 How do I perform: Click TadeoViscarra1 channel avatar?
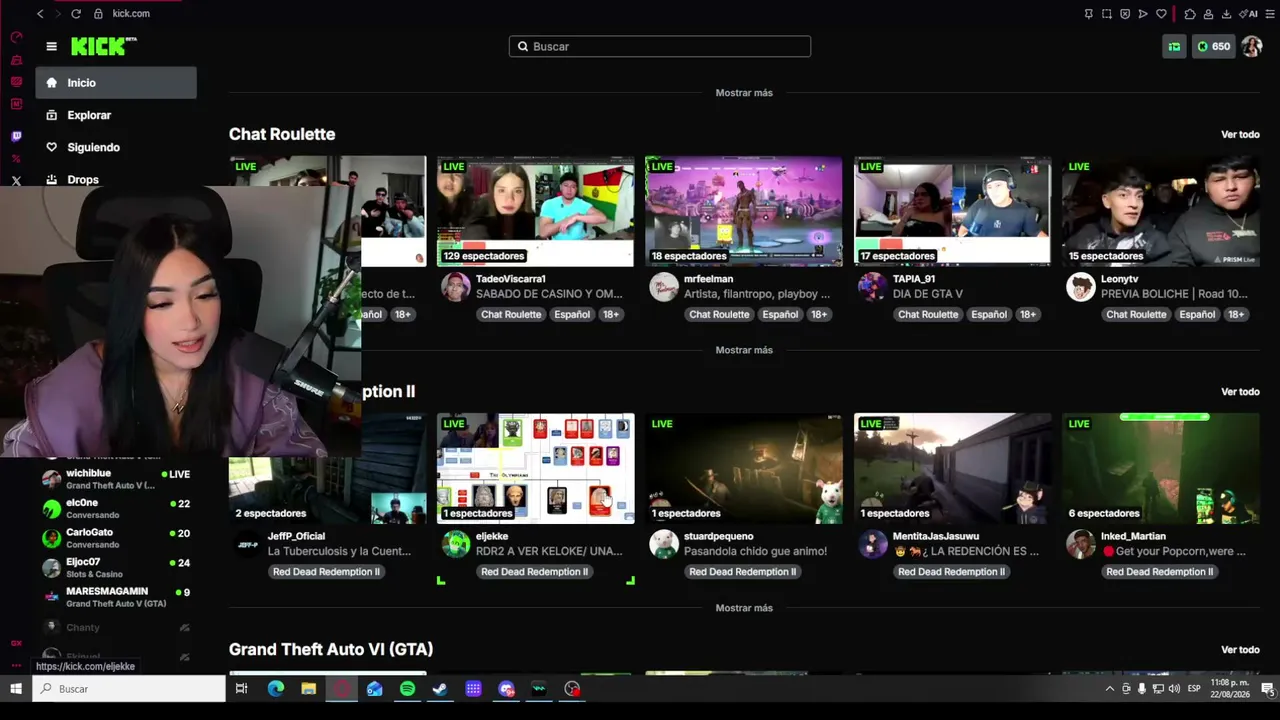pyautogui.click(x=455, y=287)
